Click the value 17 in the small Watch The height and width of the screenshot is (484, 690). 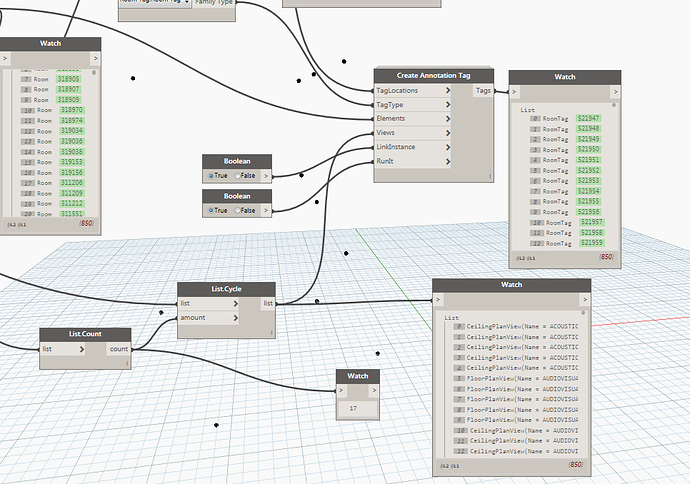(353, 409)
